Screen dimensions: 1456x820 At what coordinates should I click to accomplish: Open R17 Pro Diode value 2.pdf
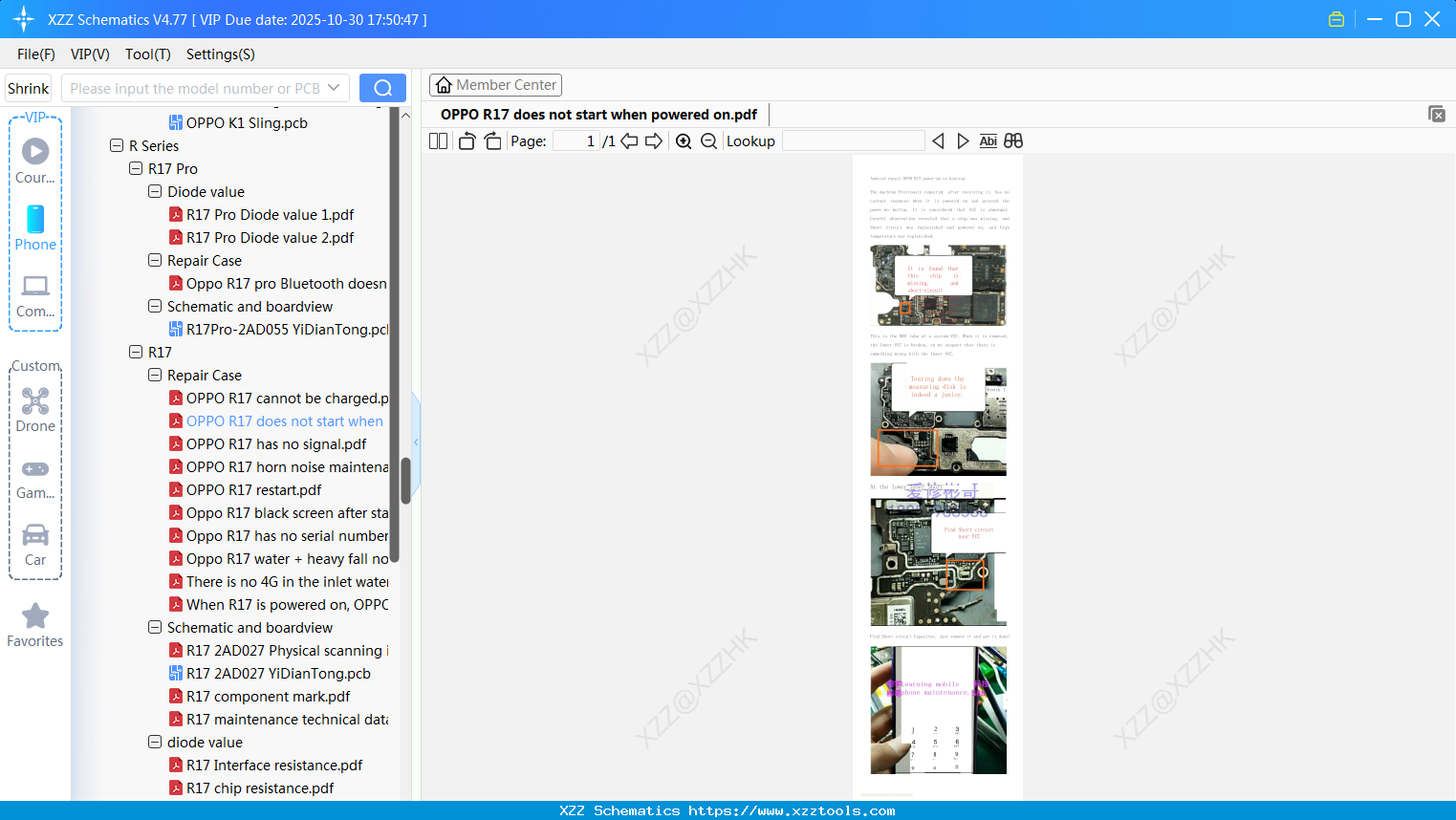tap(270, 238)
